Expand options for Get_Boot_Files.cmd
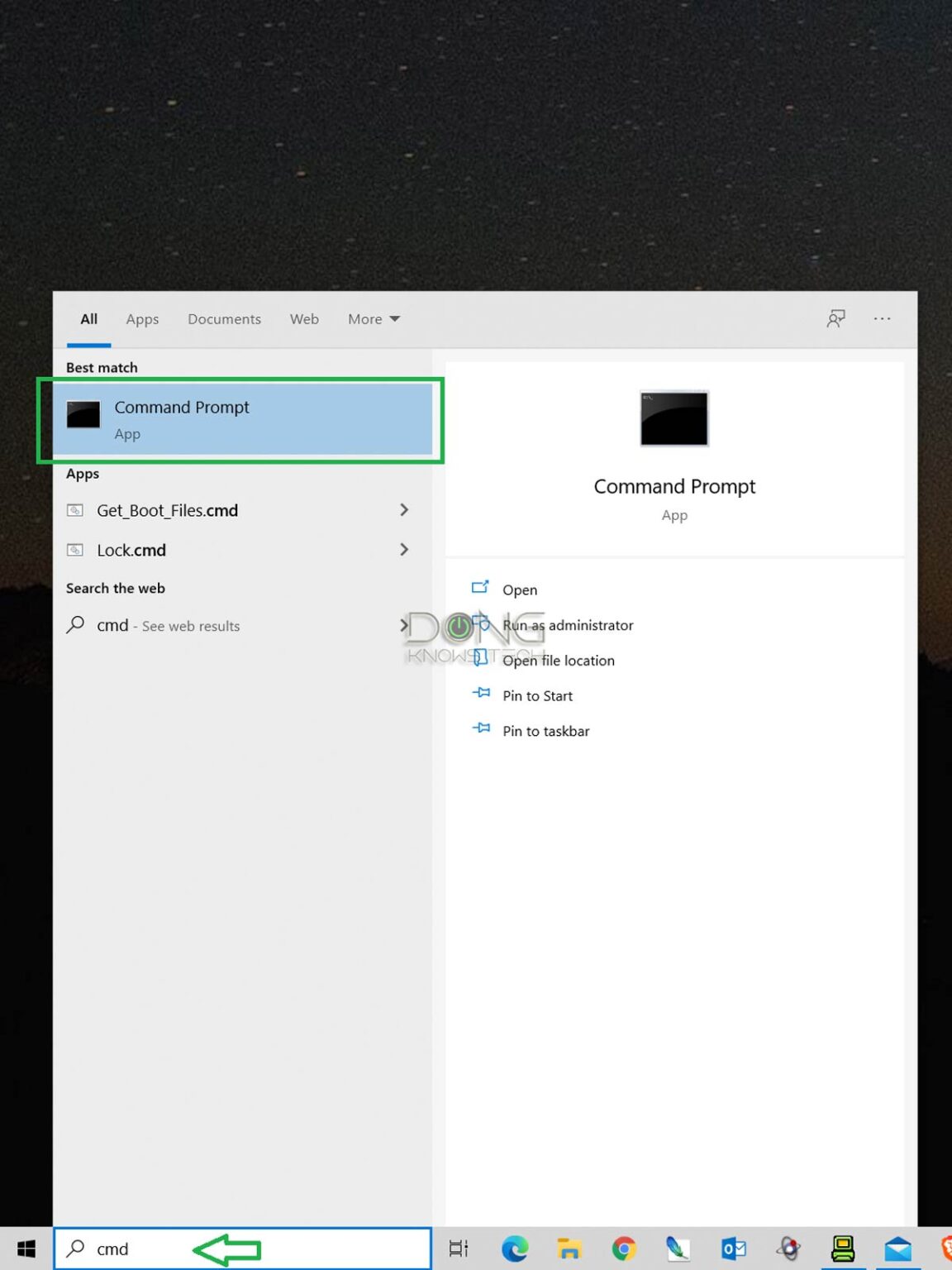Screen dimensions: 952x1270 pyautogui.click(x=404, y=510)
